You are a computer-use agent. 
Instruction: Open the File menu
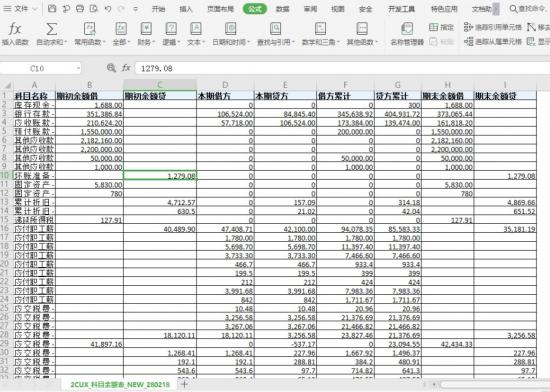20,9
